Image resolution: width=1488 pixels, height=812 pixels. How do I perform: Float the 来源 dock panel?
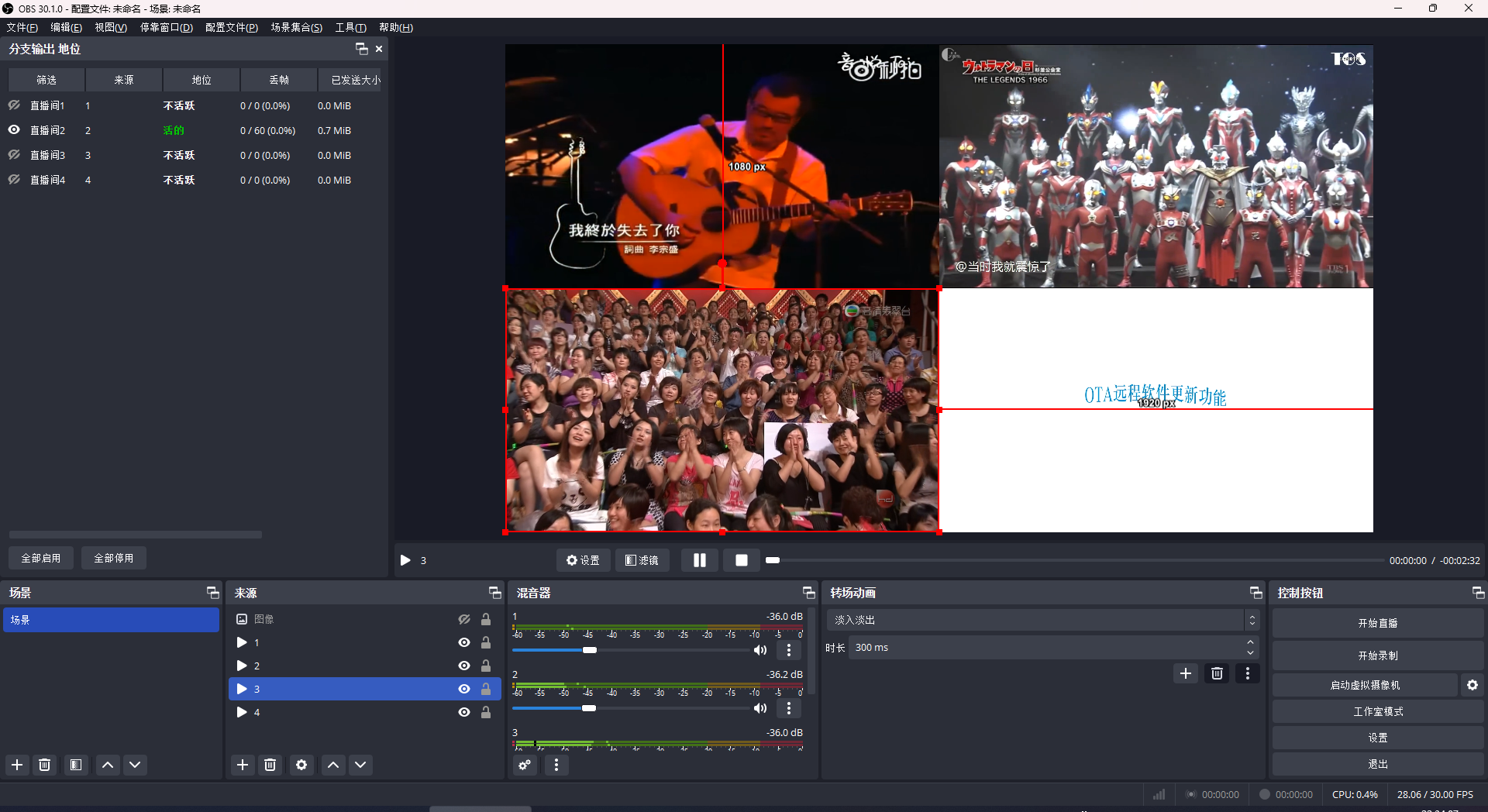pos(494,593)
